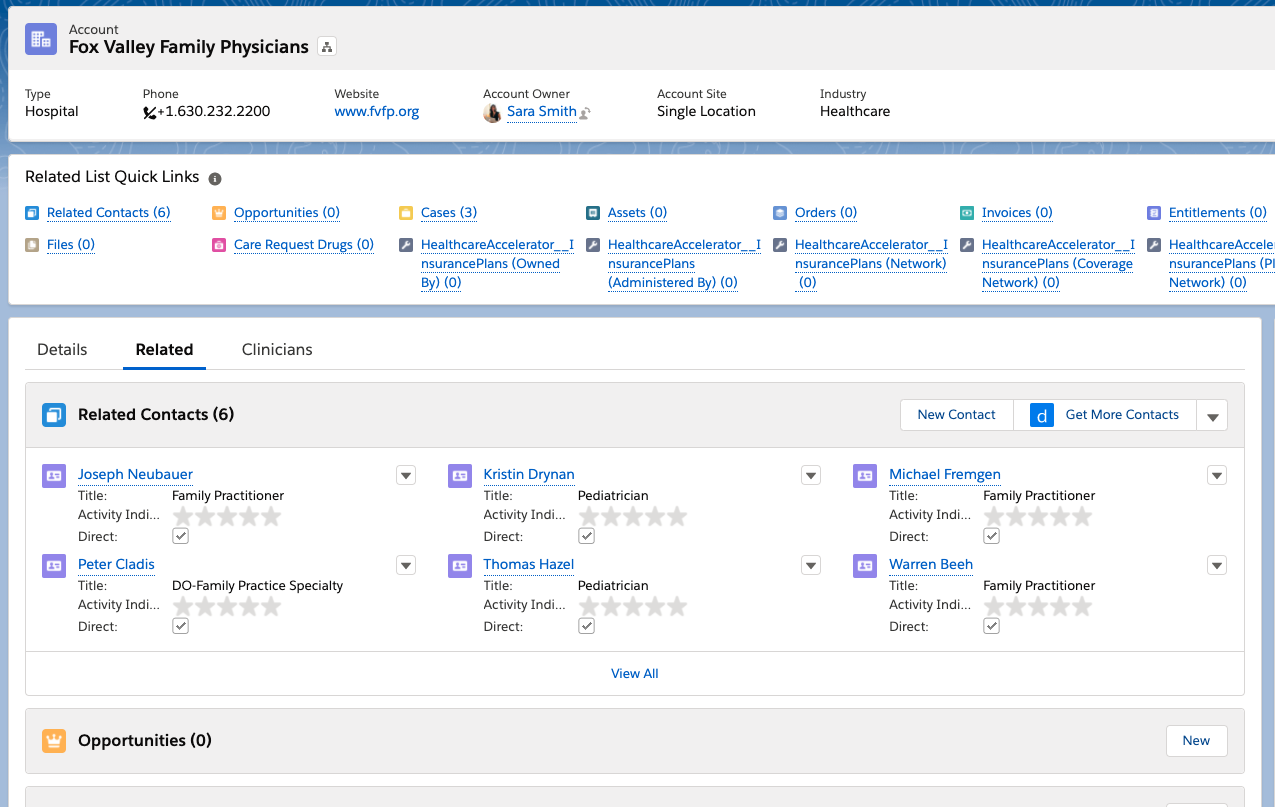The image size is (1275, 807).
Task: Open Cases (3) quick link
Action: point(449,213)
